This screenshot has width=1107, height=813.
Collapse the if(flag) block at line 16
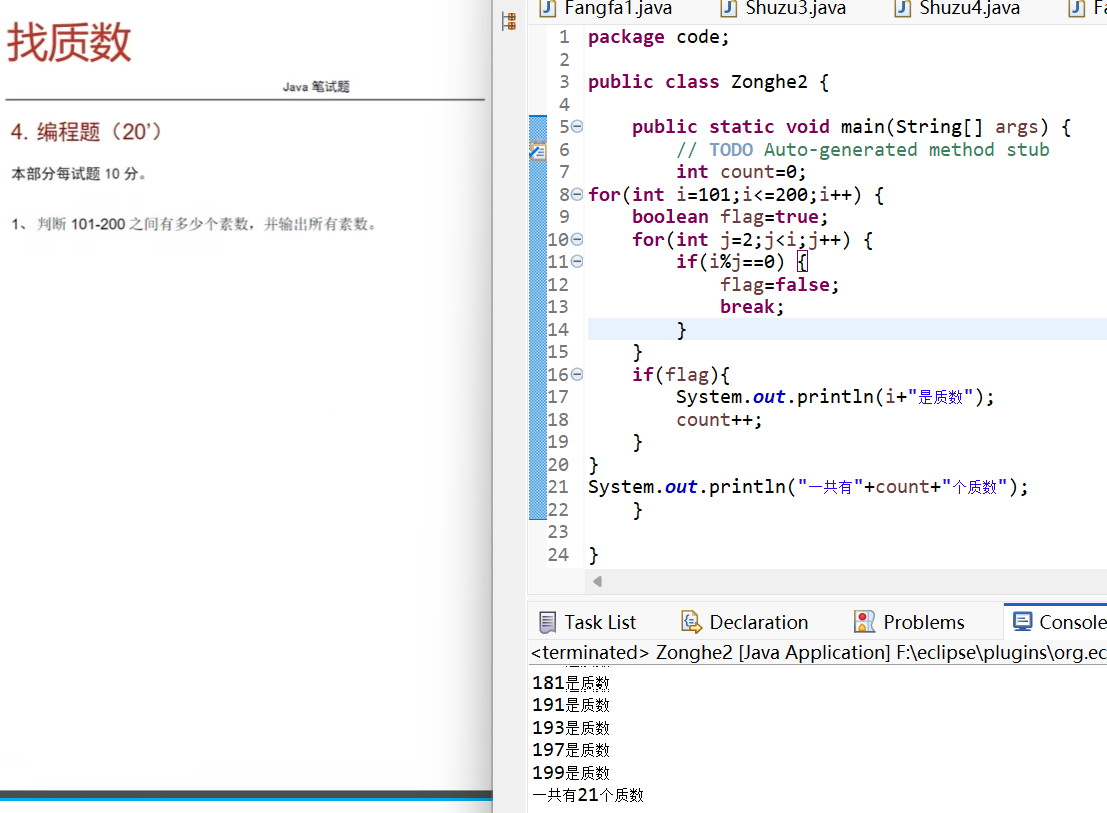(x=577, y=374)
